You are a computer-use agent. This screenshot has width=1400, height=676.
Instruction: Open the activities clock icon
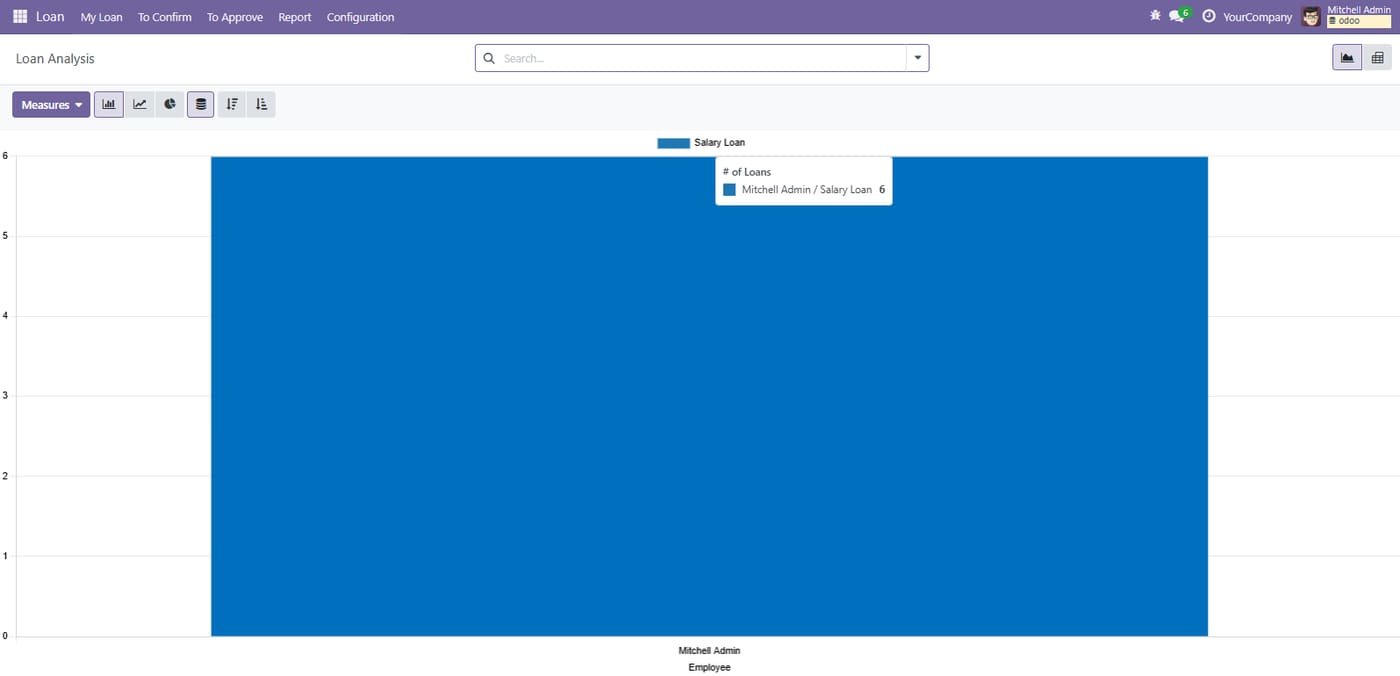pos(1209,16)
